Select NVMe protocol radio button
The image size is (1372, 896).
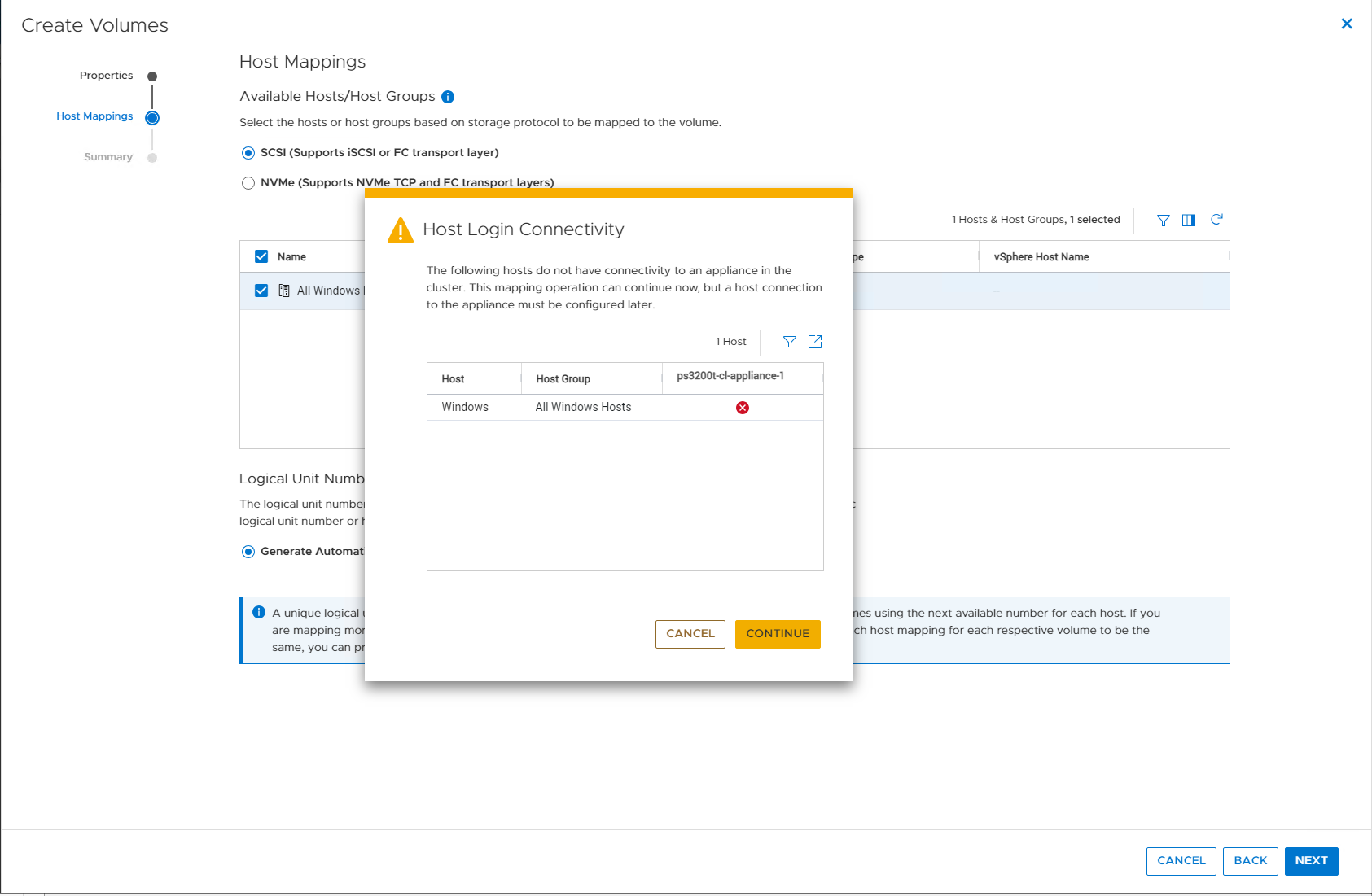coord(248,183)
